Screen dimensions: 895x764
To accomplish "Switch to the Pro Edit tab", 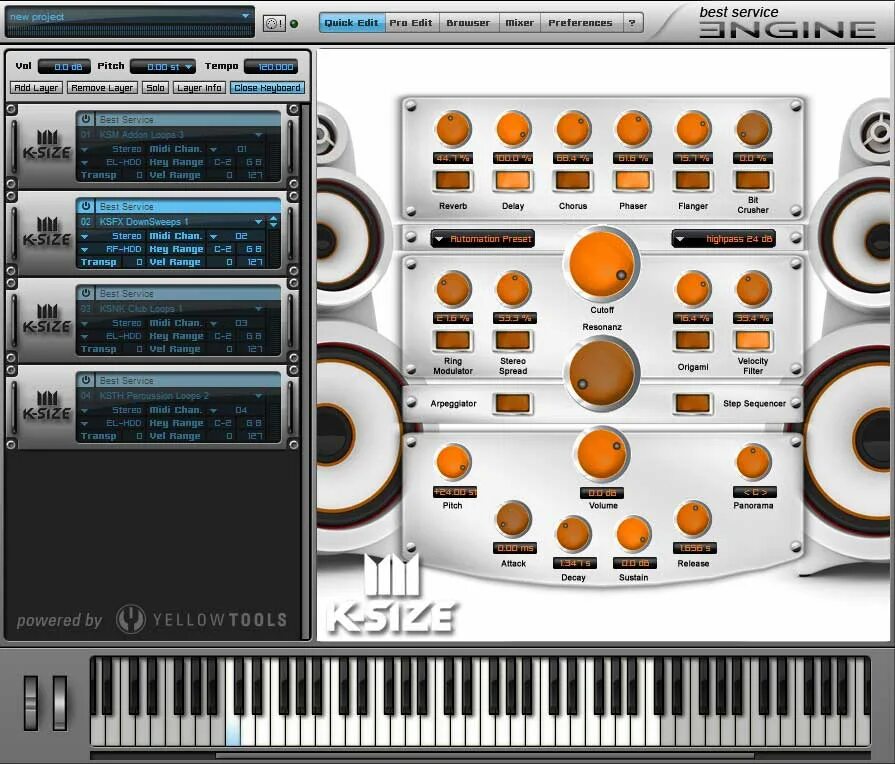I will pos(411,23).
